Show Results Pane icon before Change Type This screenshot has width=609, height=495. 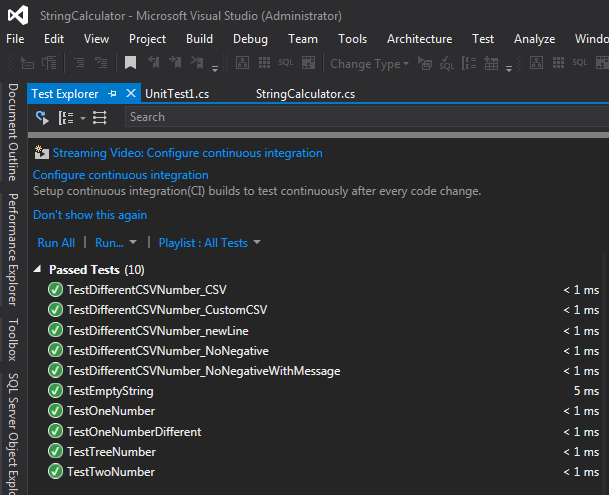(x=308, y=63)
